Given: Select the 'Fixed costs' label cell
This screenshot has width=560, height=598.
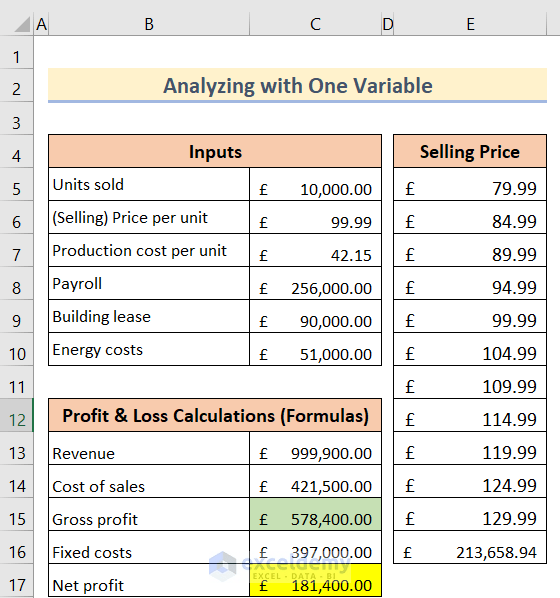Looking at the screenshot, I should pos(149,547).
